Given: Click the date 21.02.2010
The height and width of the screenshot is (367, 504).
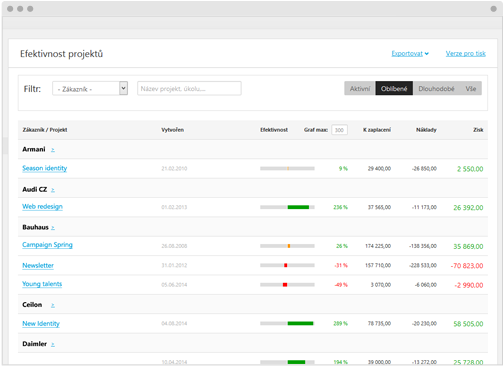Looking at the screenshot, I should coord(174,169).
